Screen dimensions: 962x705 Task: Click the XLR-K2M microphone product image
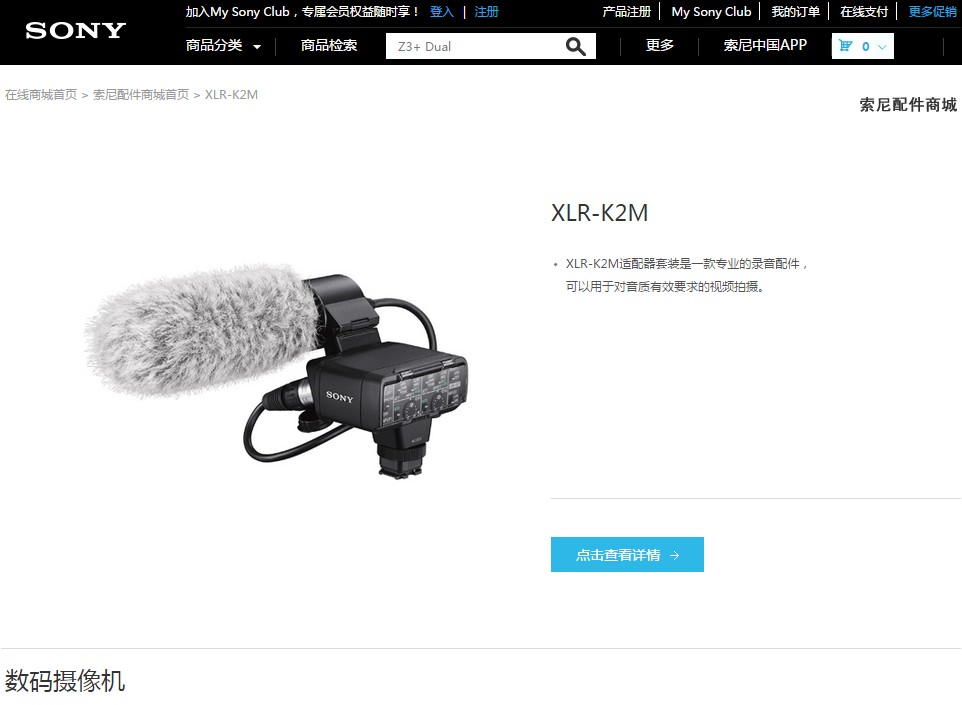[276, 371]
